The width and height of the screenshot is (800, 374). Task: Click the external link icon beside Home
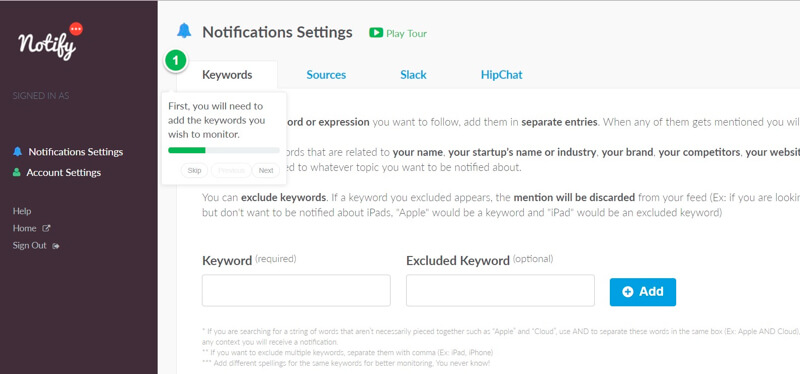[x=46, y=229]
